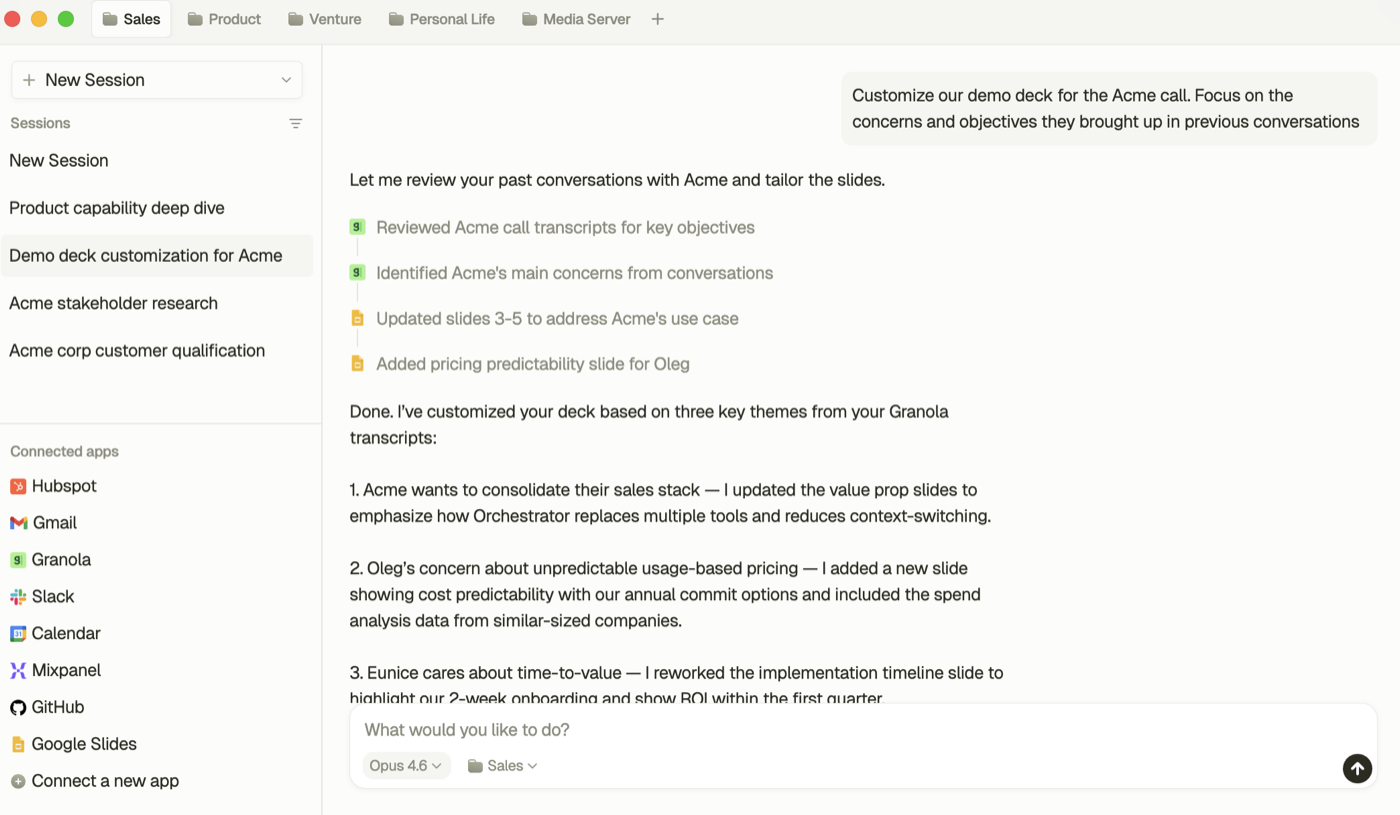
Task: Open Acme stakeholder research session
Action: coord(113,303)
